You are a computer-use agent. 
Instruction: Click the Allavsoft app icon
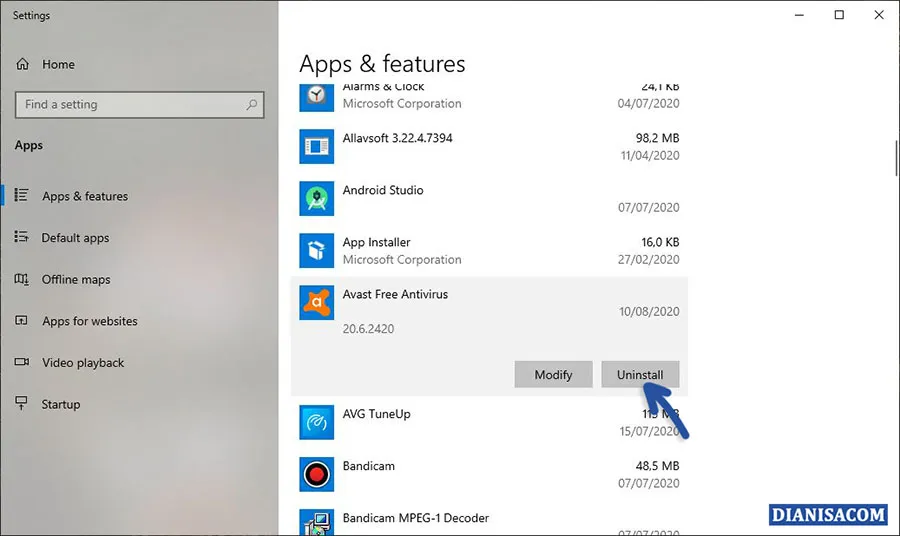316,146
